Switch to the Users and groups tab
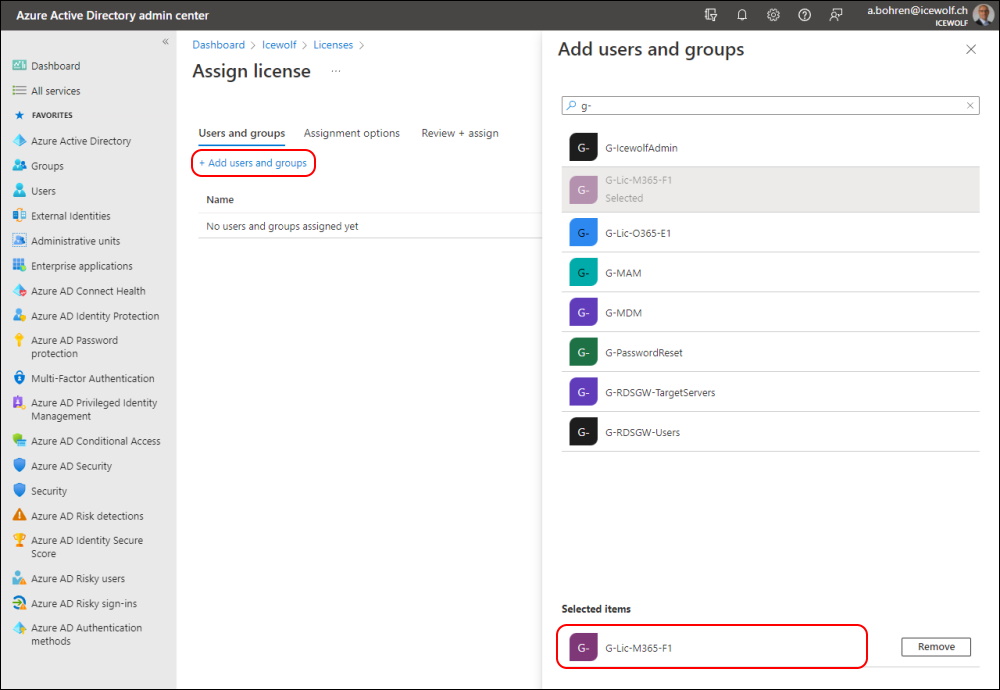 (x=242, y=133)
